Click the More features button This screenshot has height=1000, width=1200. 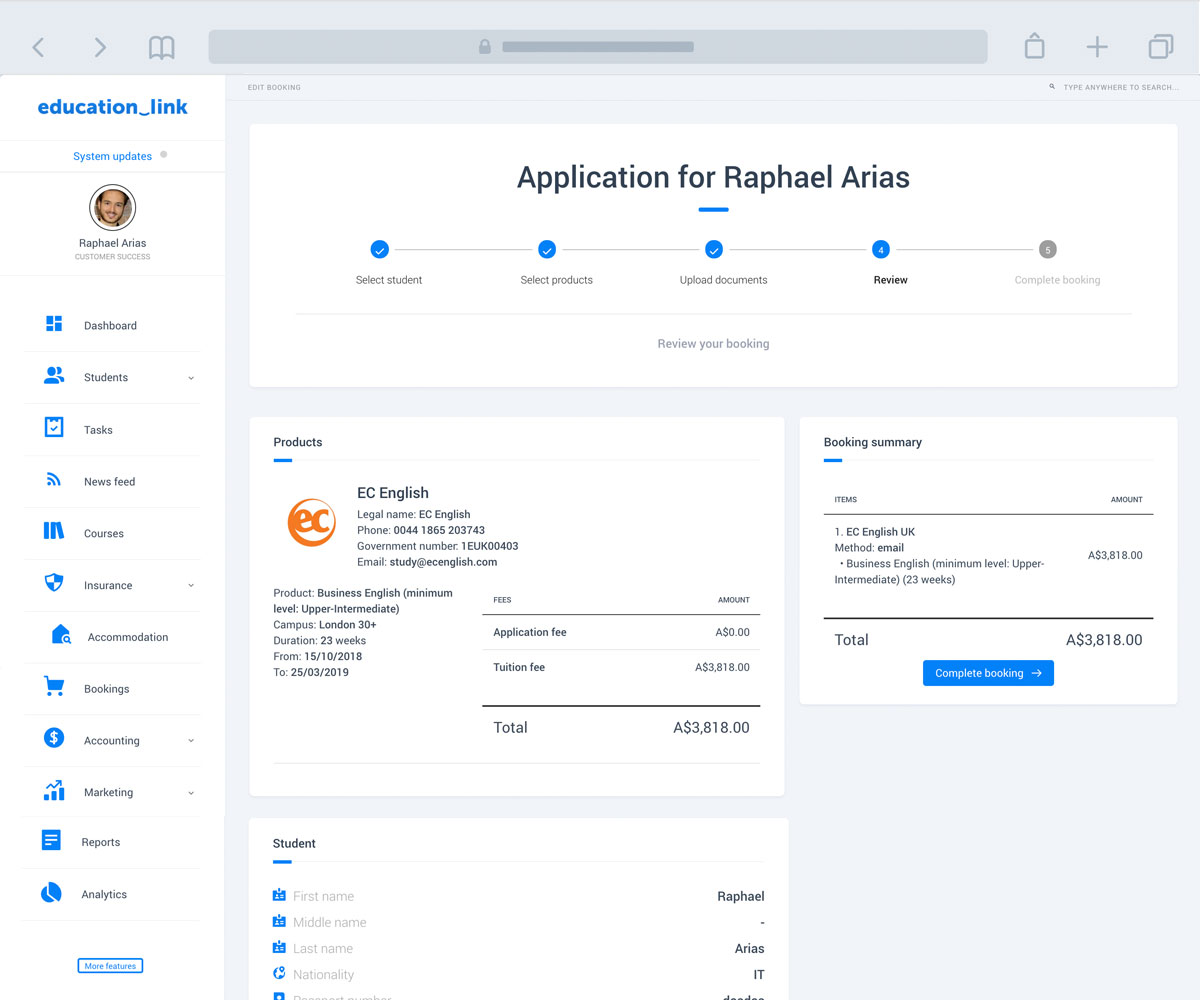(x=110, y=966)
